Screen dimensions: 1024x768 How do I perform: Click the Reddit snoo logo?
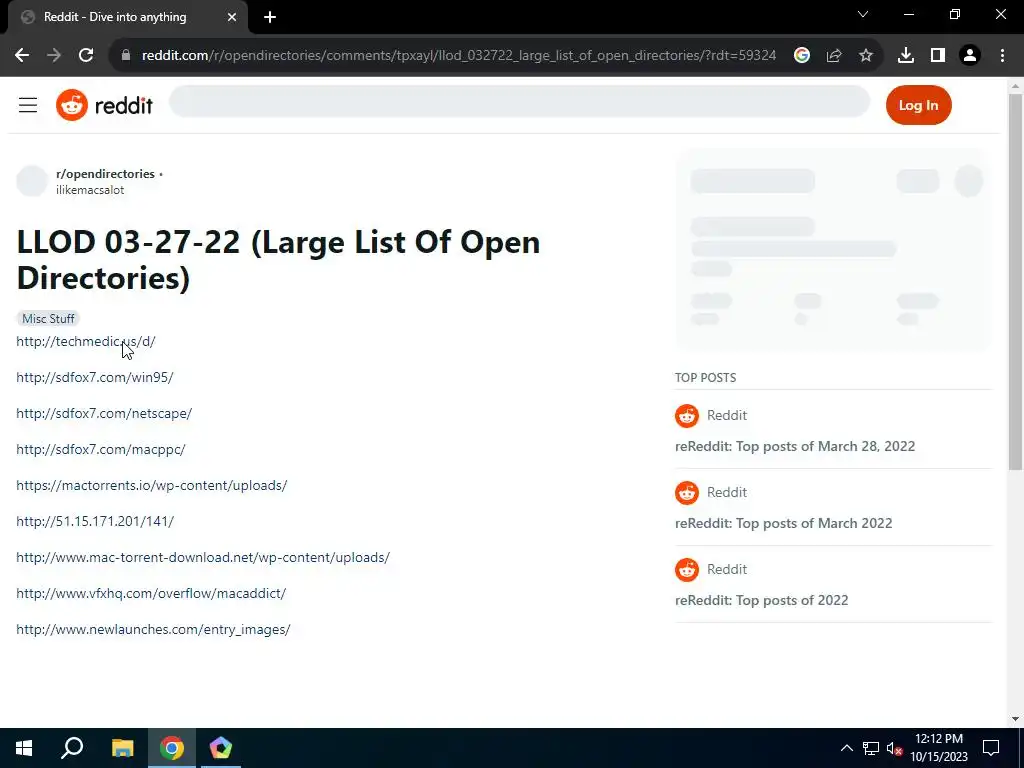[72, 105]
